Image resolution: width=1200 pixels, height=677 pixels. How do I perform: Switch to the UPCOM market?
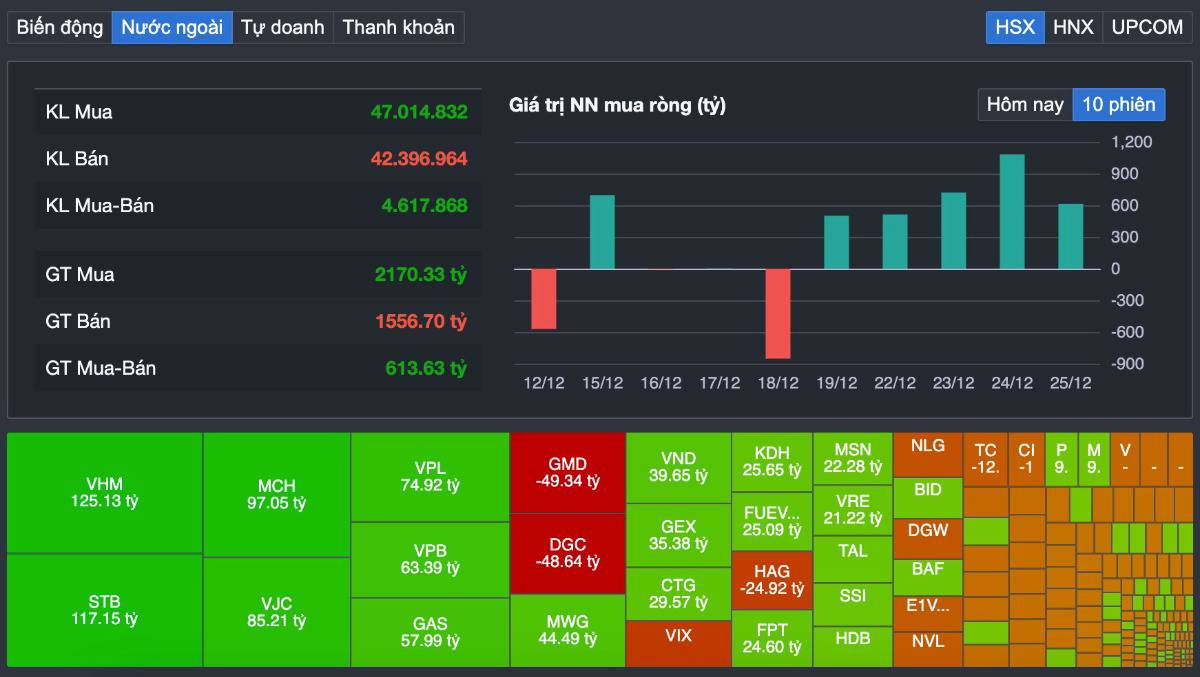(x=1146, y=27)
